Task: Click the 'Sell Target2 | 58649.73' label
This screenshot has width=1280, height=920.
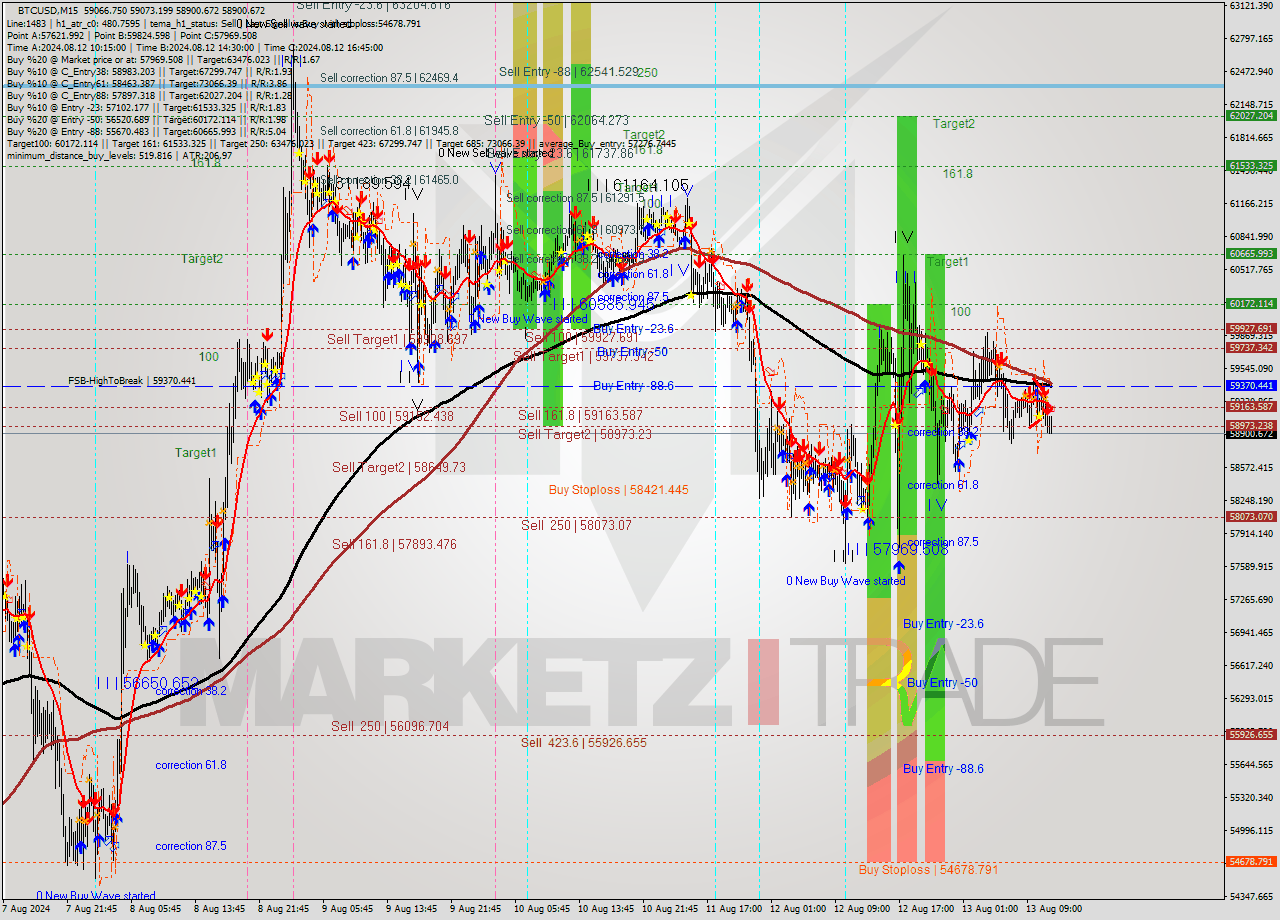Action: (x=399, y=468)
